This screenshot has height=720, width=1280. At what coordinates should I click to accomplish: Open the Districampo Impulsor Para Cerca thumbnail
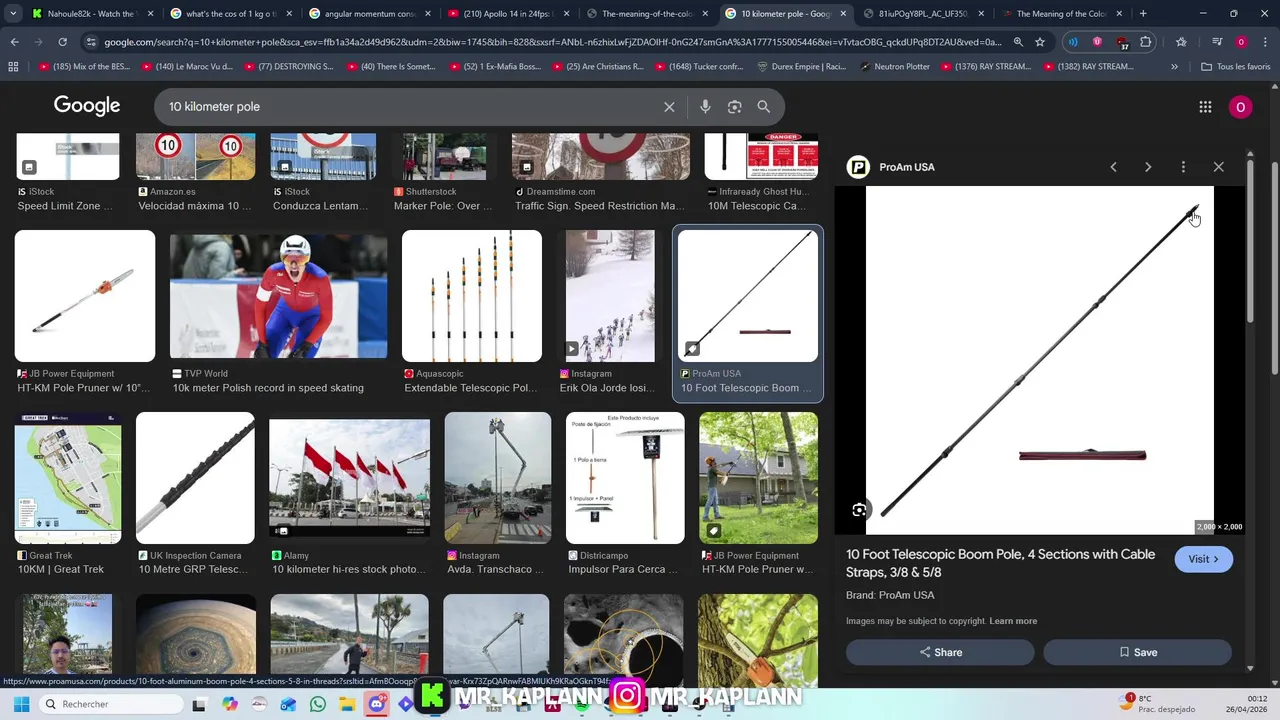pos(625,478)
